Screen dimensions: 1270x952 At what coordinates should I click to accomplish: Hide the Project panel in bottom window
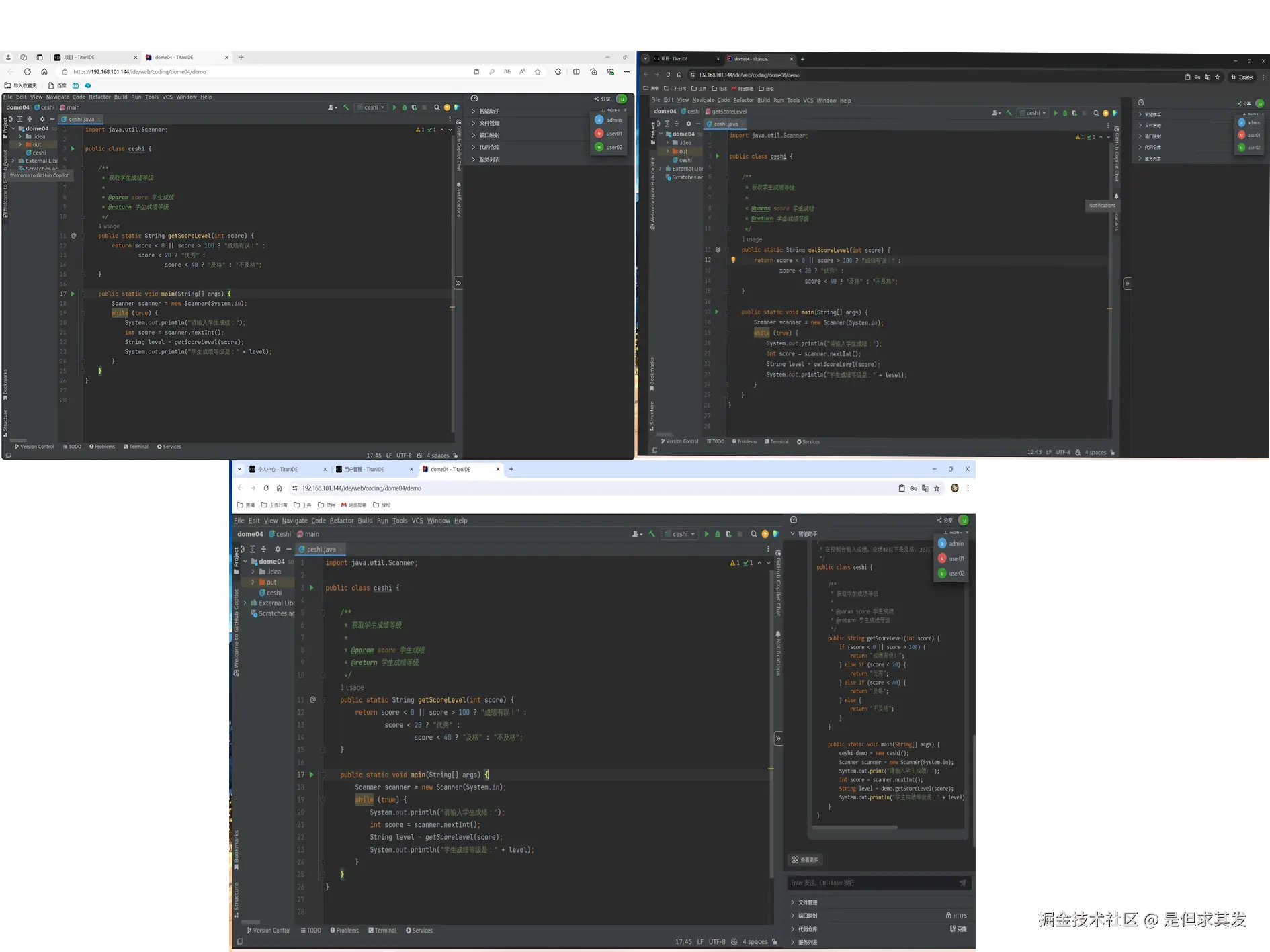click(x=289, y=549)
